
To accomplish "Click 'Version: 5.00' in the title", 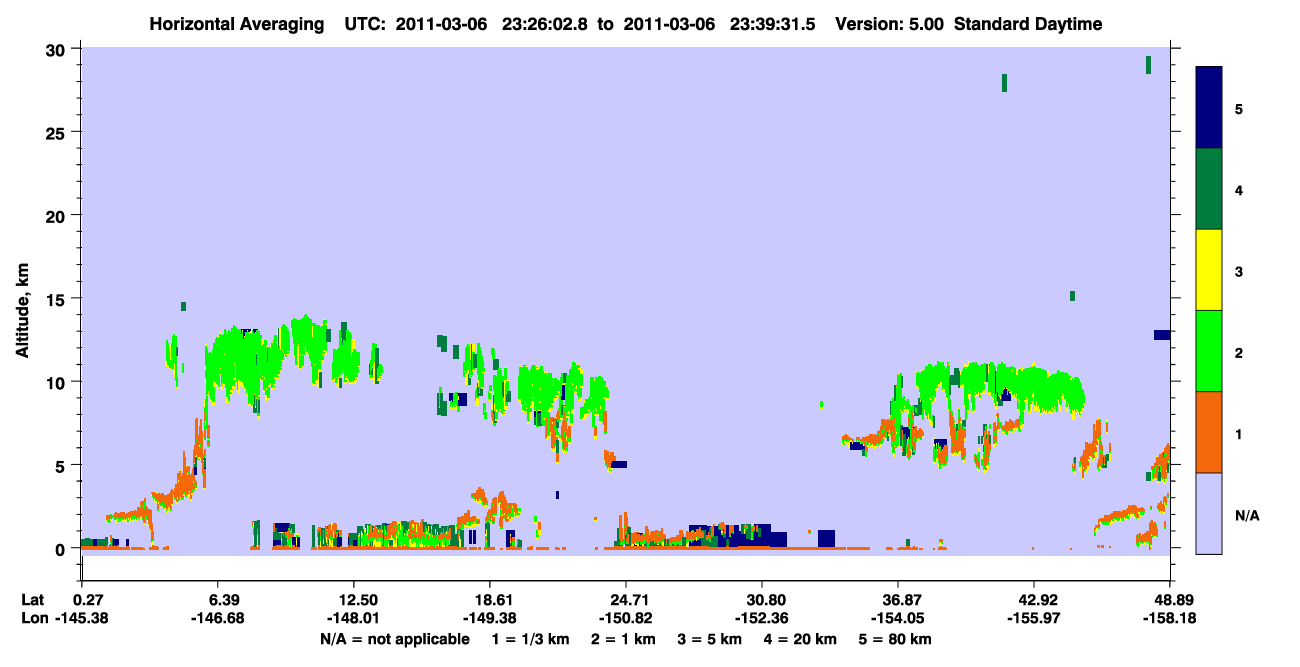I will coord(888,24).
